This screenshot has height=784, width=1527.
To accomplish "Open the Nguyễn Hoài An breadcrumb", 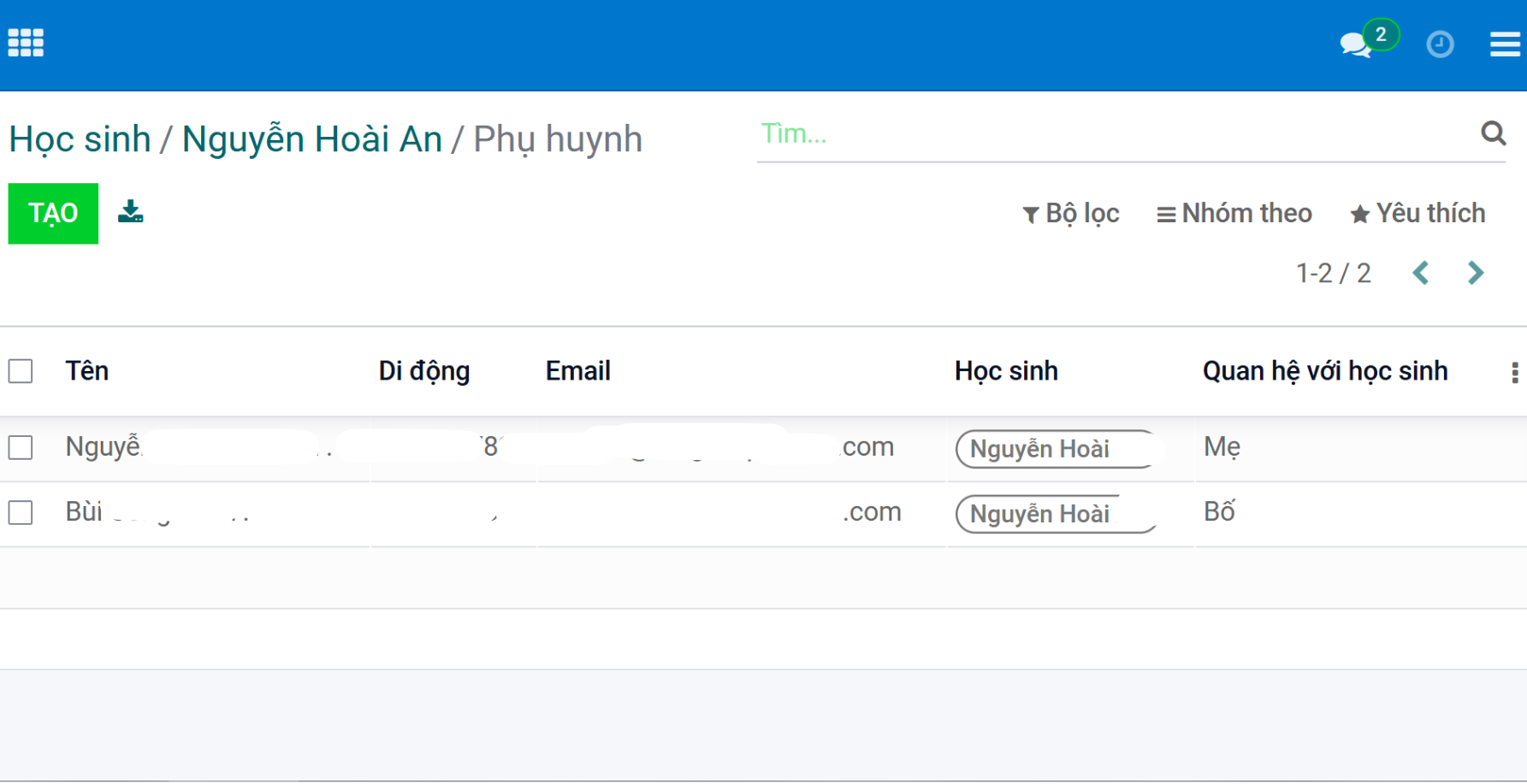I will 312,138.
